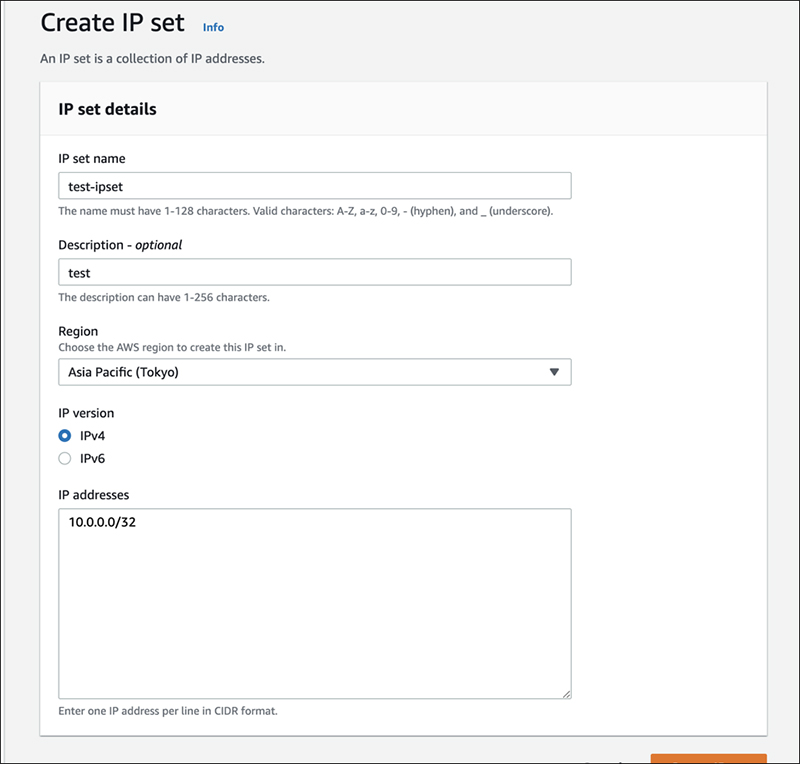Click the Description - optional label
This screenshot has width=800, height=764.
click(120, 244)
